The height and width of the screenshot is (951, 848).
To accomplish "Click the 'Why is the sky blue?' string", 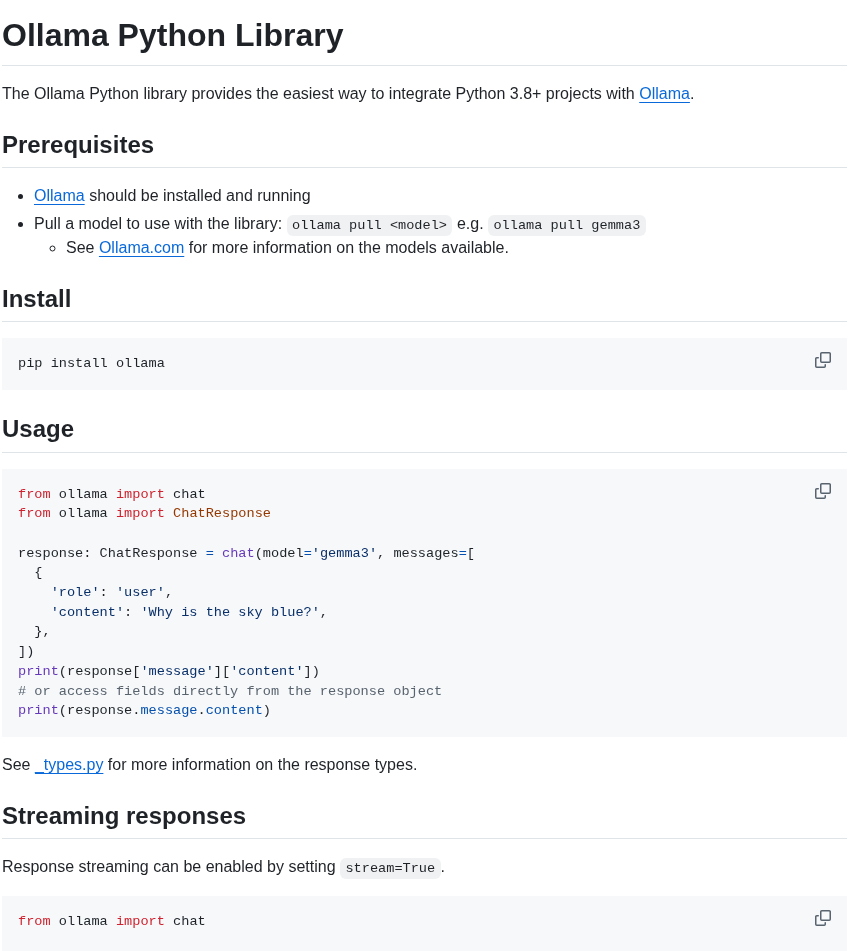I will tap(230, 612).
